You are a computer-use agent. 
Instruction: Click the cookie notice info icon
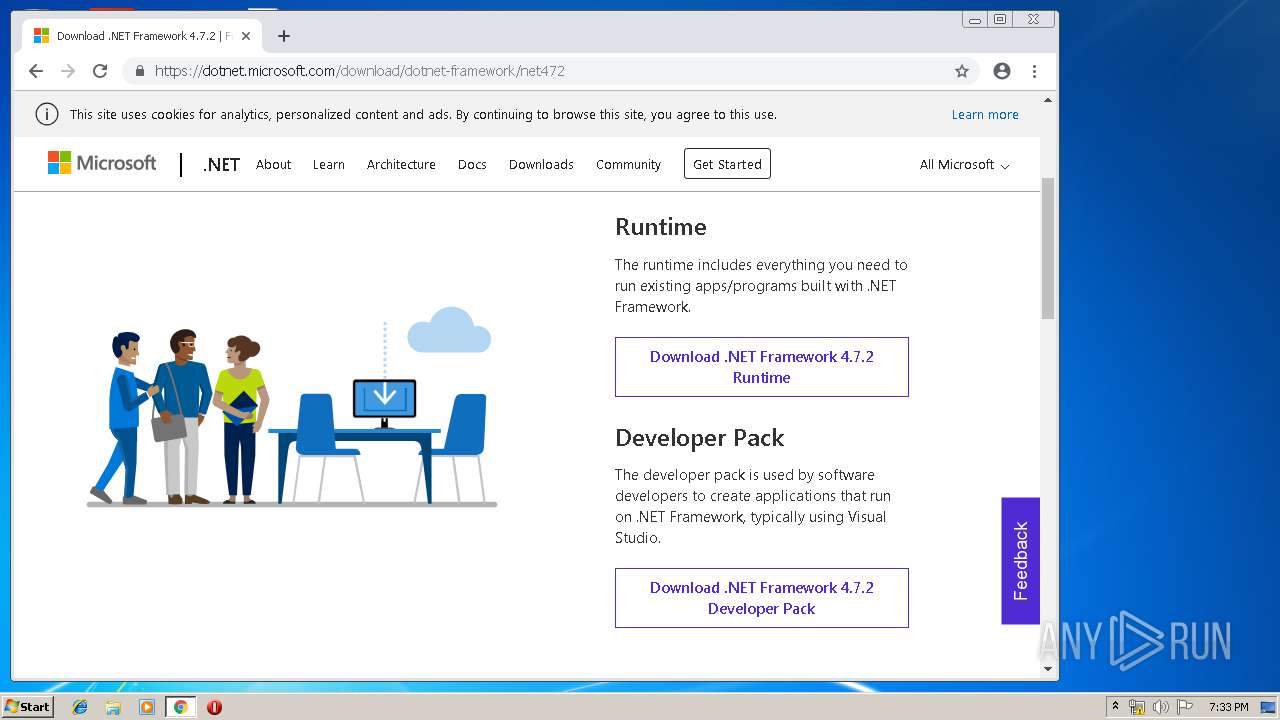click(47, 114)
